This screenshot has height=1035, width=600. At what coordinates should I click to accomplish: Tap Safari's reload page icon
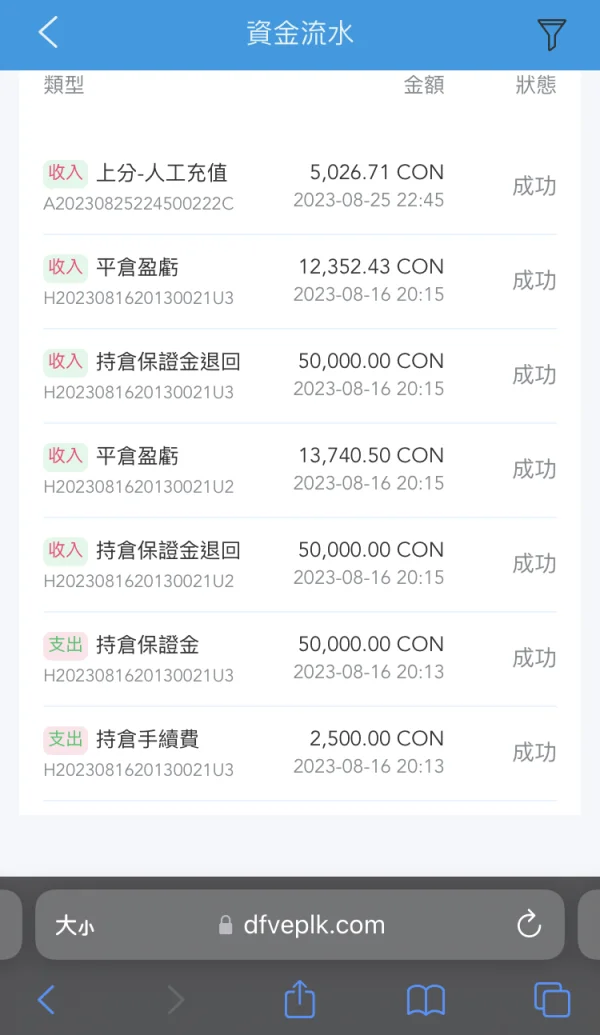point(529,925)
